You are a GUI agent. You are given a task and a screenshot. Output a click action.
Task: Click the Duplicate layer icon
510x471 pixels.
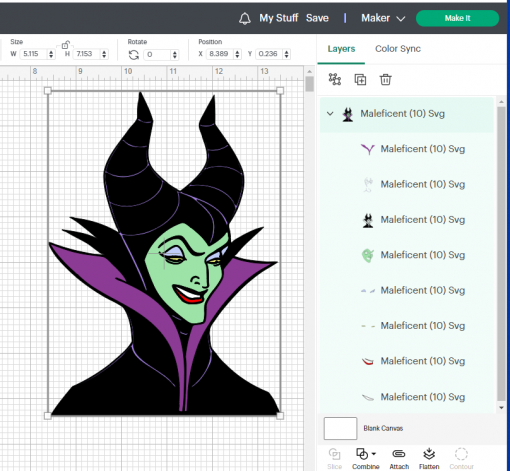click(x=360, y=80)
